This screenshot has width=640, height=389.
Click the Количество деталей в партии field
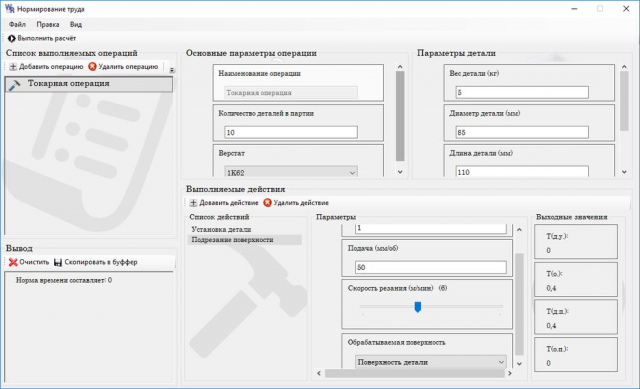tap(291, 132)
